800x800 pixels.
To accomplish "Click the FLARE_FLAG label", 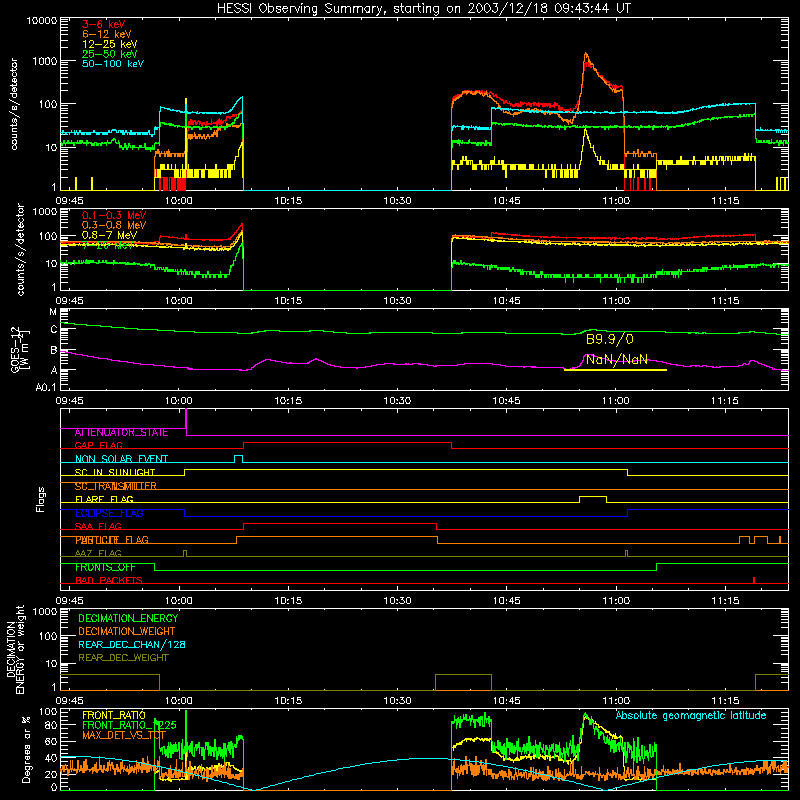I will [104, 499].
